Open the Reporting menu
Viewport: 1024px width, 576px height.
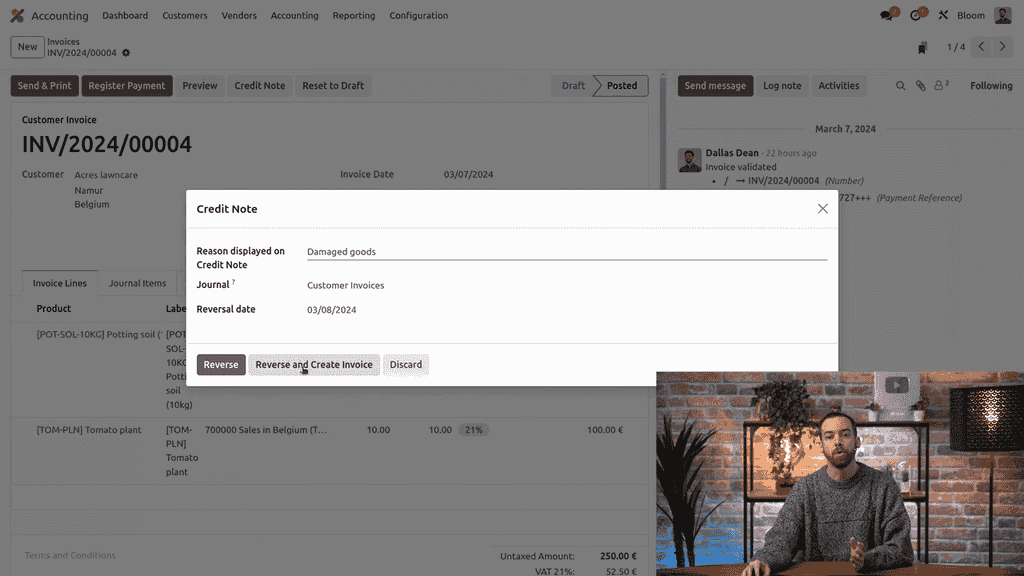[353, 15]
